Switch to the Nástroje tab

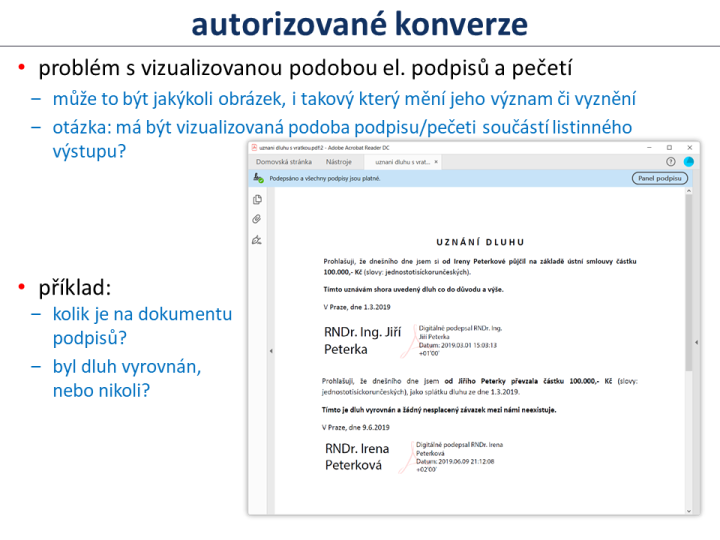click(x=339, y=162)
